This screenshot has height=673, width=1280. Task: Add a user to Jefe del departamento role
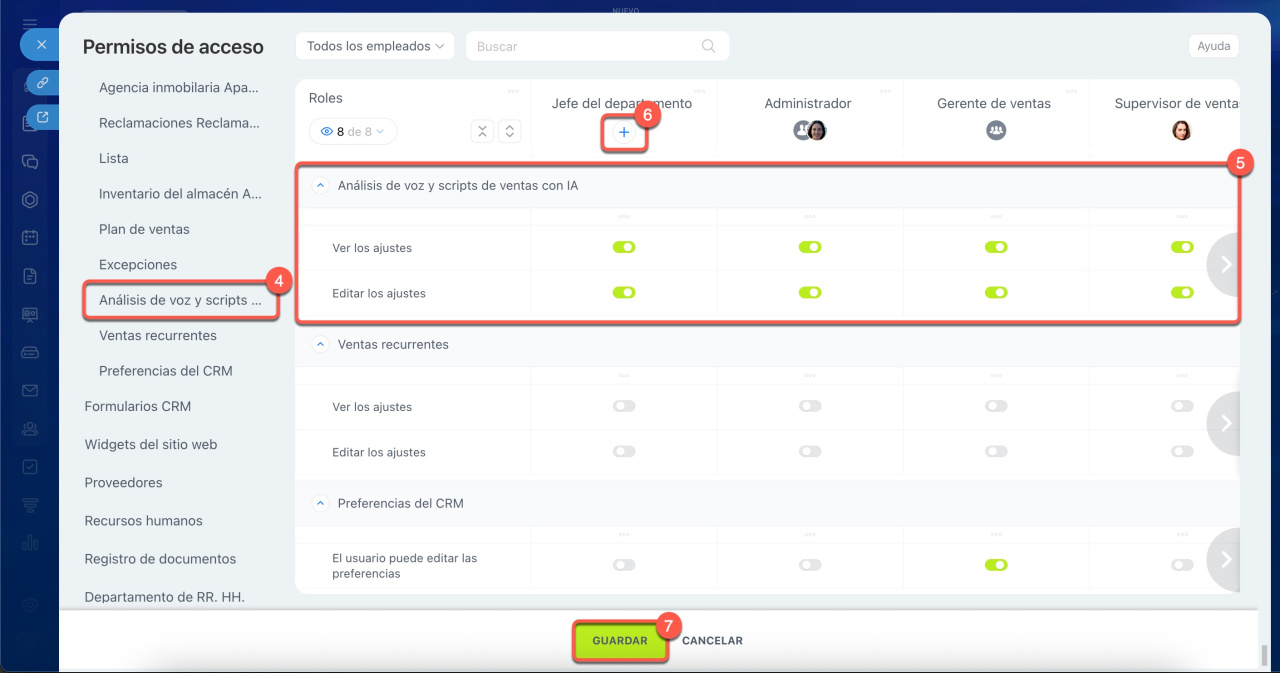click(x=624, y=132)
